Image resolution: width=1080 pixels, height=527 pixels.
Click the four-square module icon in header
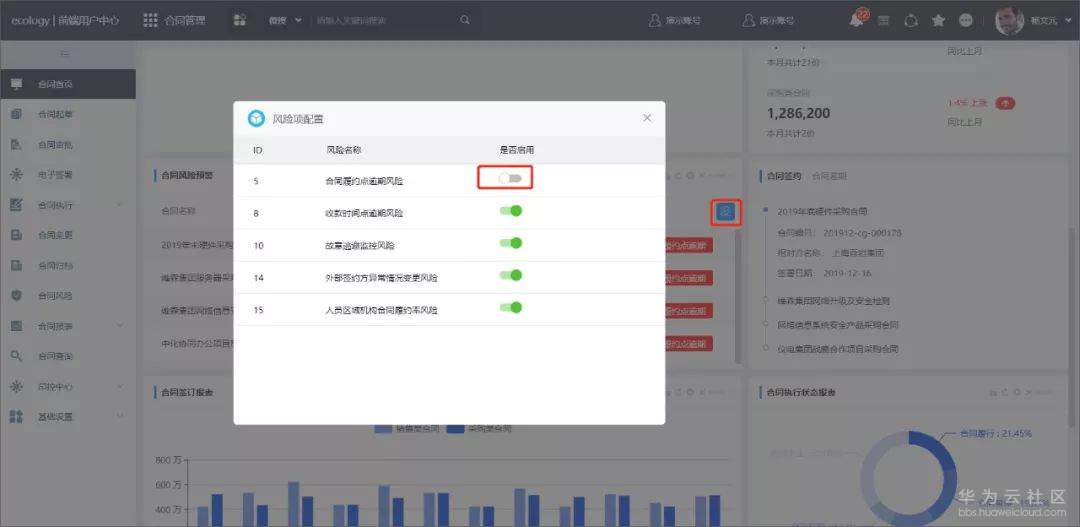(240, 20)
